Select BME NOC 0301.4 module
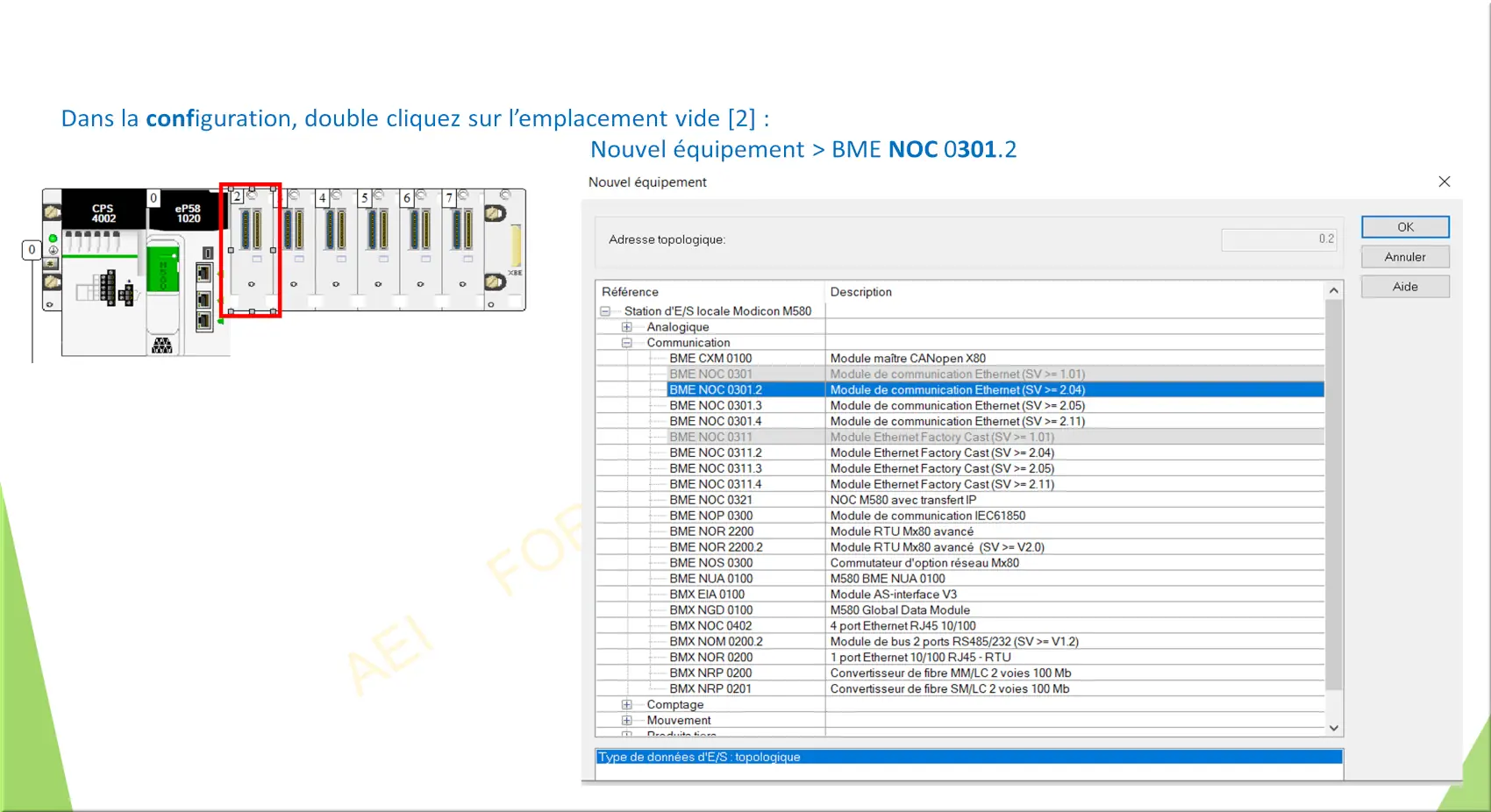1491x812 pixels. [x=716, y=422]
